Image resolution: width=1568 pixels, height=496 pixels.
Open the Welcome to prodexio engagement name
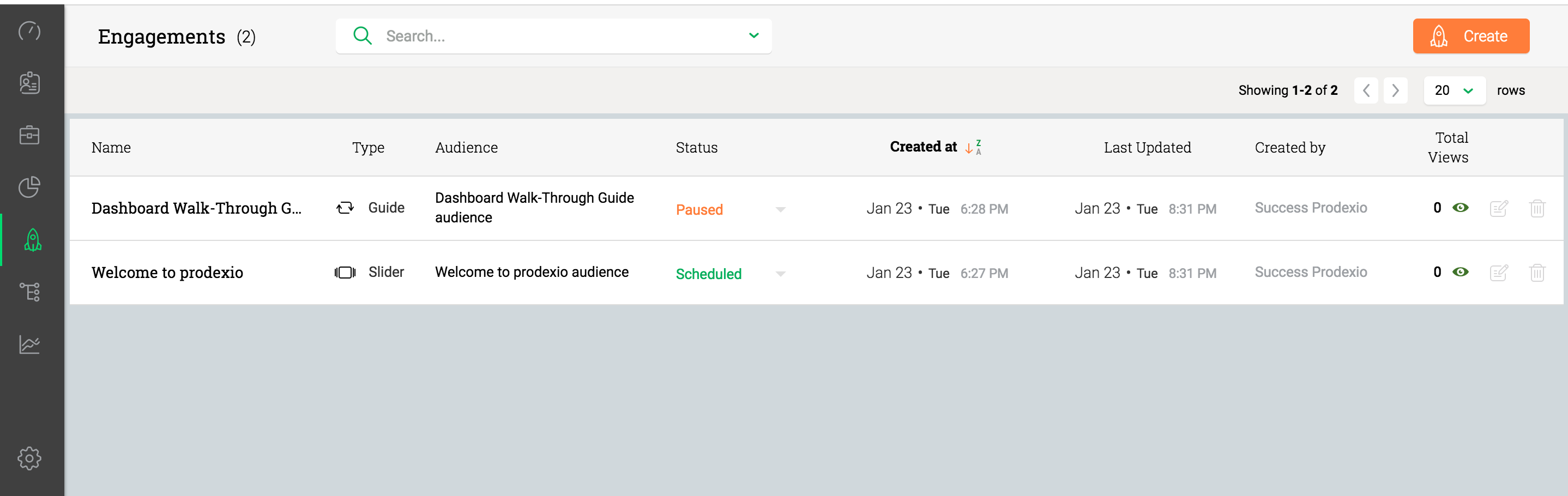(167, 272)
